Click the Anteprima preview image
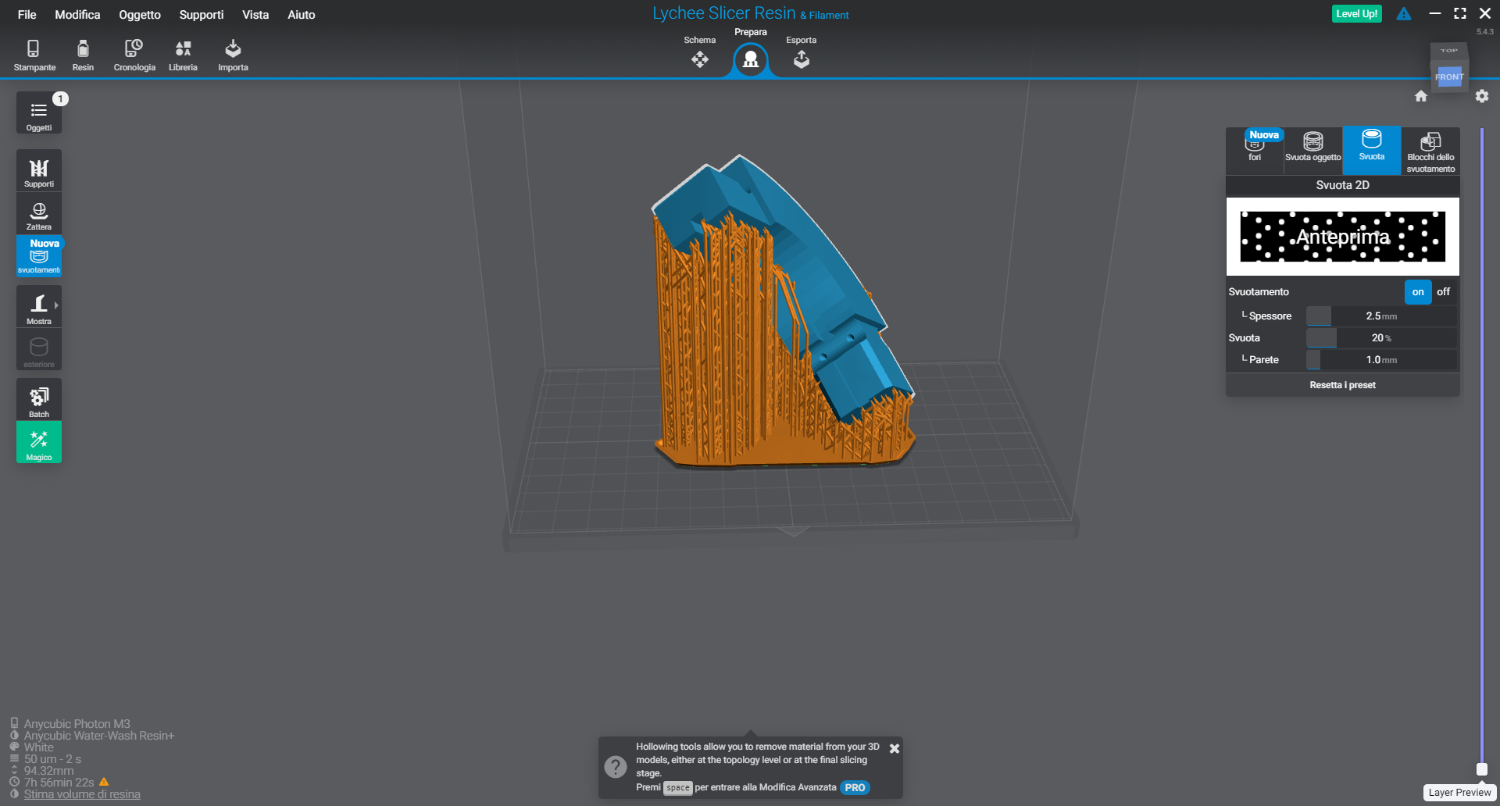 point(1343,237)
